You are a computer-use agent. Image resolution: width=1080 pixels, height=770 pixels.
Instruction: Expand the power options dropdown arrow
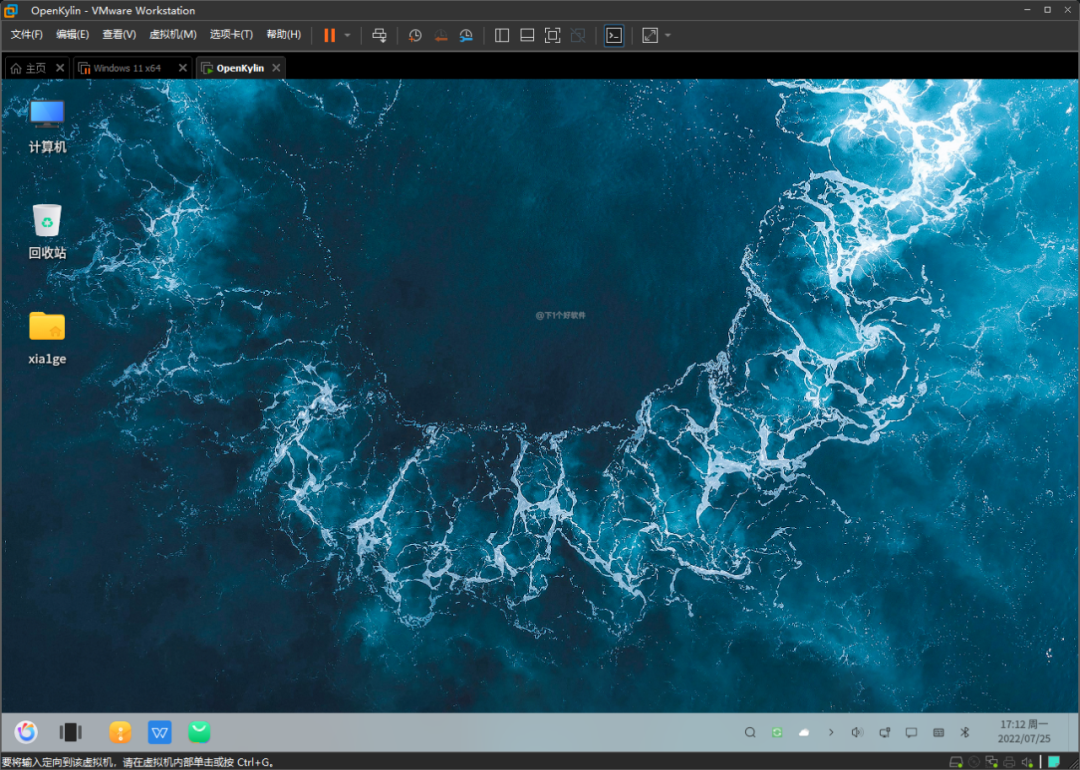(348, 35)
